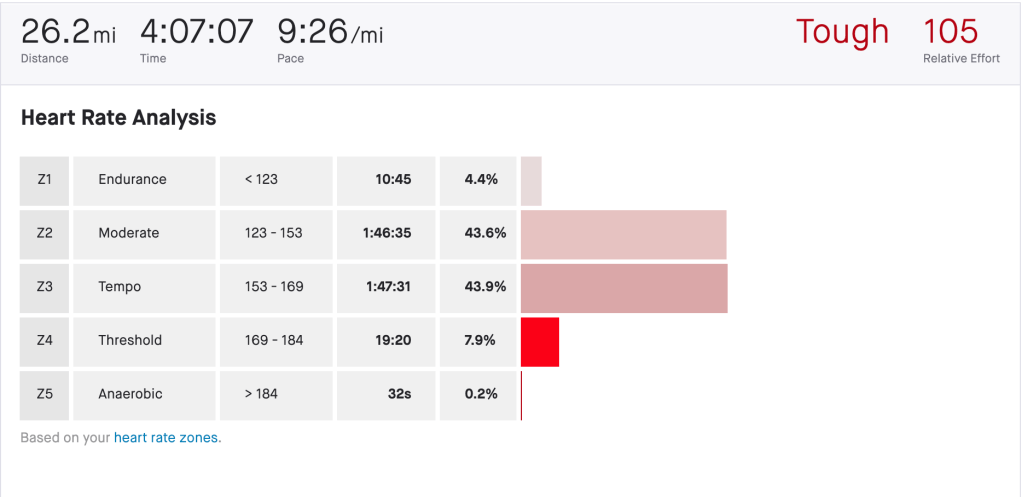
Task: Select the 1:46:35 time in zone
Action: [x=387, y=234]
